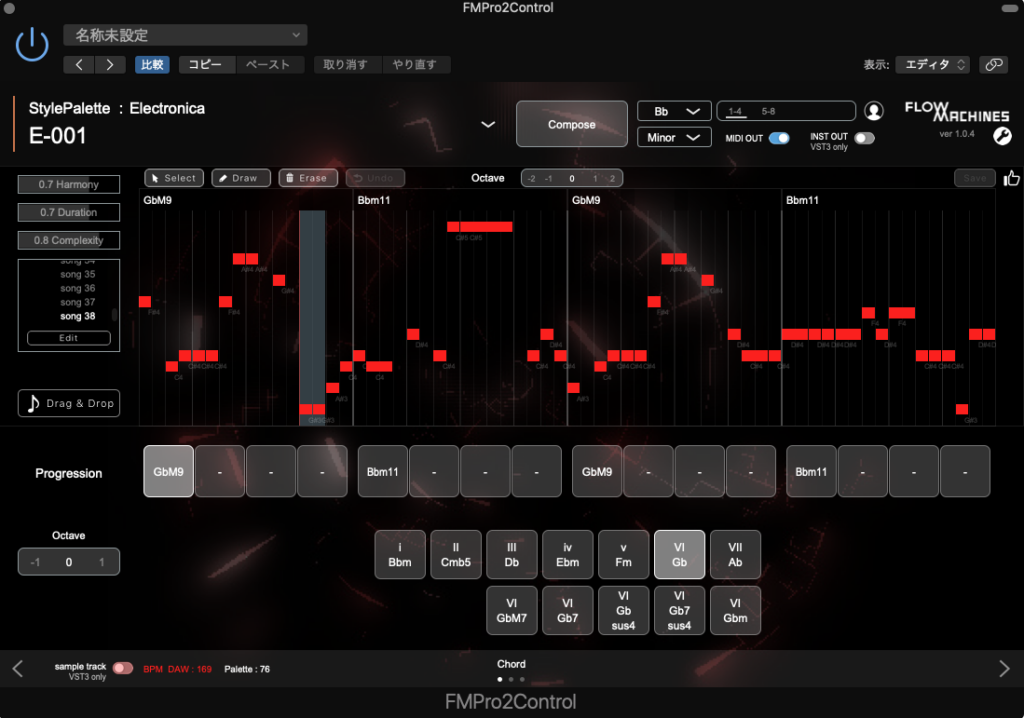Image resolution: width=1024 pixels, height=718 pixels.
Task: Go to the previous preset arrow
Action: click(79, 65)
